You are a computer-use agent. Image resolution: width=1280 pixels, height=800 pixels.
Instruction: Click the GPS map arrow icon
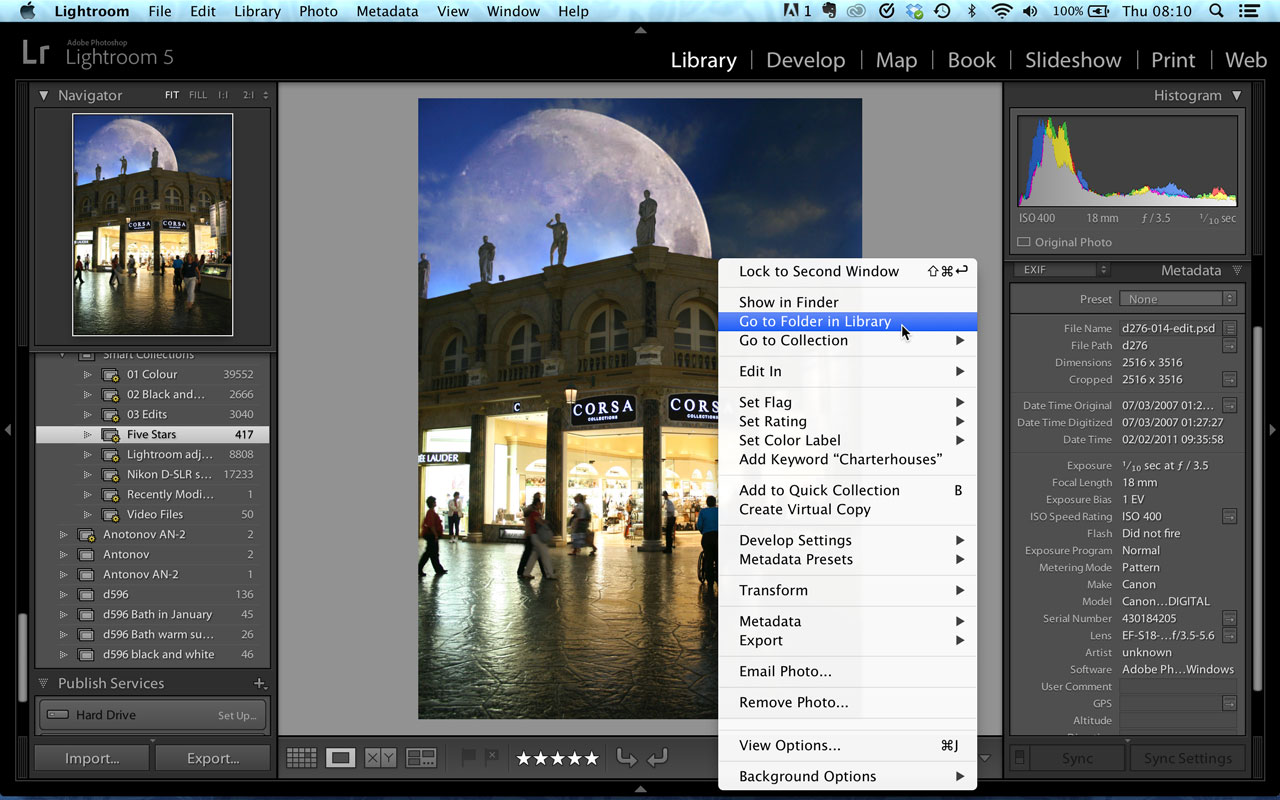1230,703
